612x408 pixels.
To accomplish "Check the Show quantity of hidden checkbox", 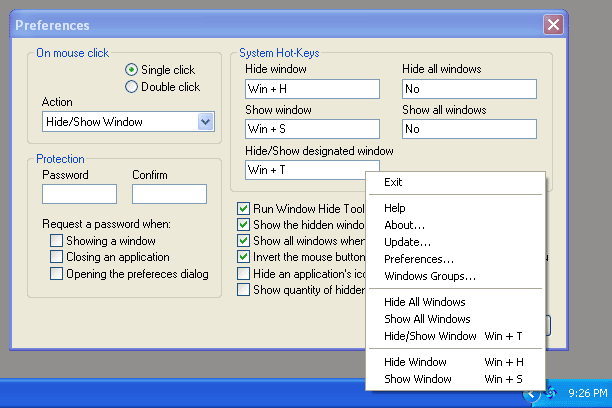I will pos(243,290).
